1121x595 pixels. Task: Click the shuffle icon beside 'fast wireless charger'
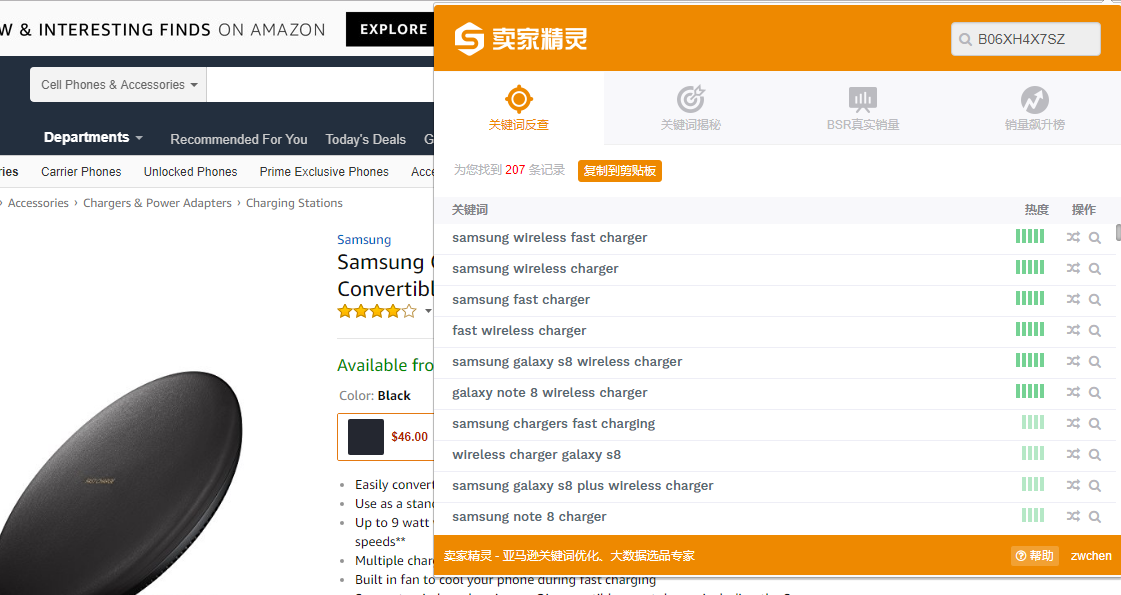tap(1073, 331)
